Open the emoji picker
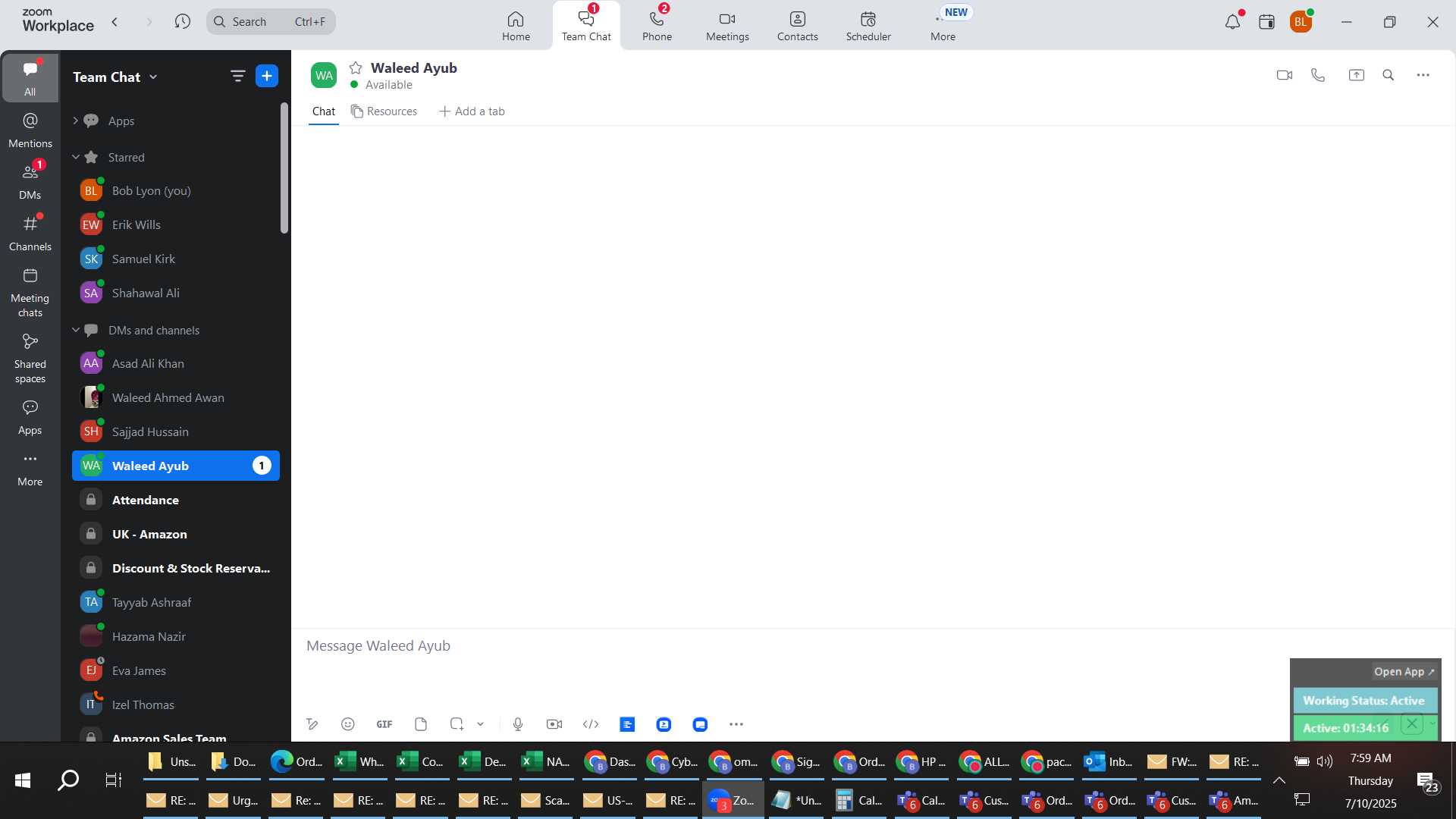Image resolution: width=1456 pixels, height=819 pixels. pos(348,724)
